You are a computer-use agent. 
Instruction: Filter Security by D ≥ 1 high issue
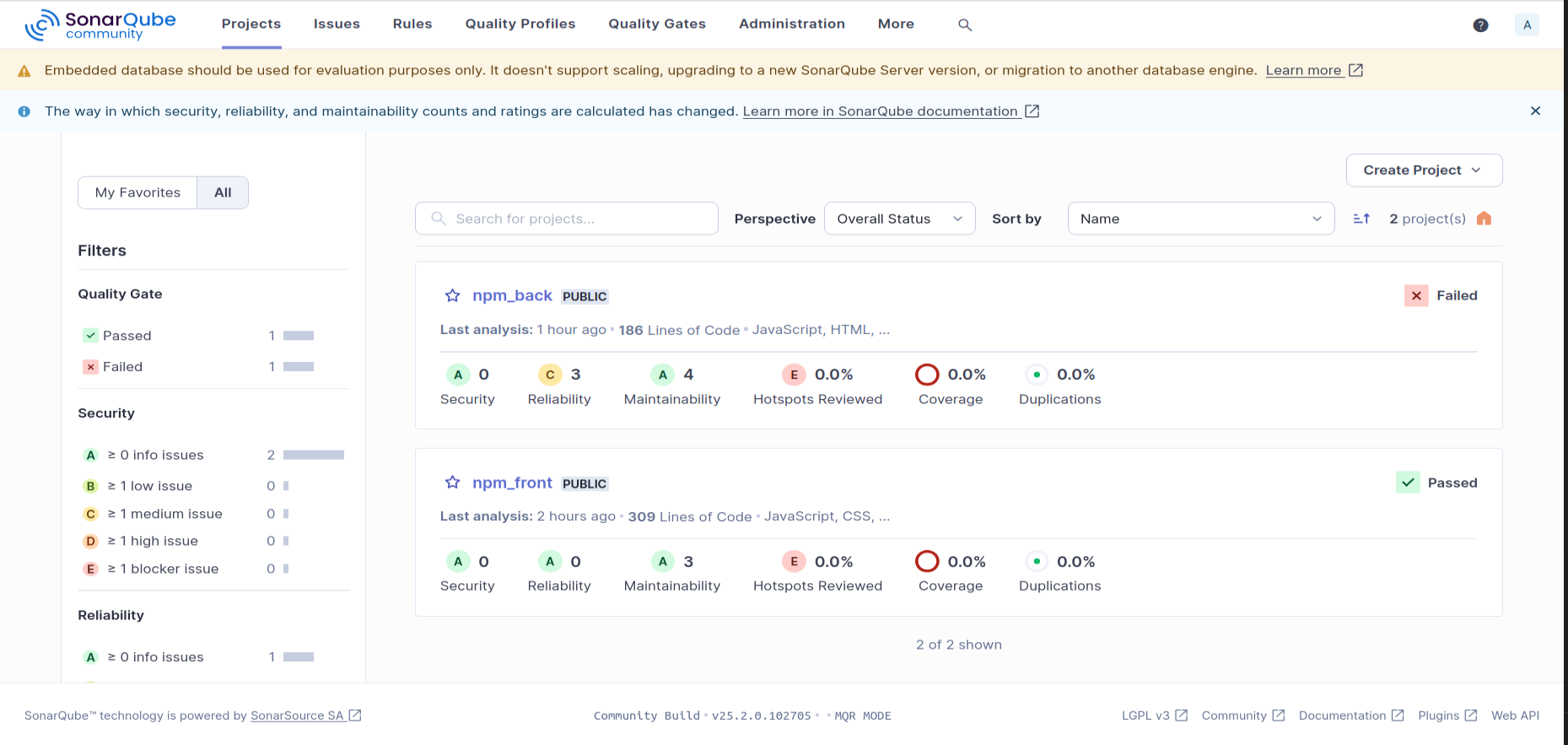(213, 541)
